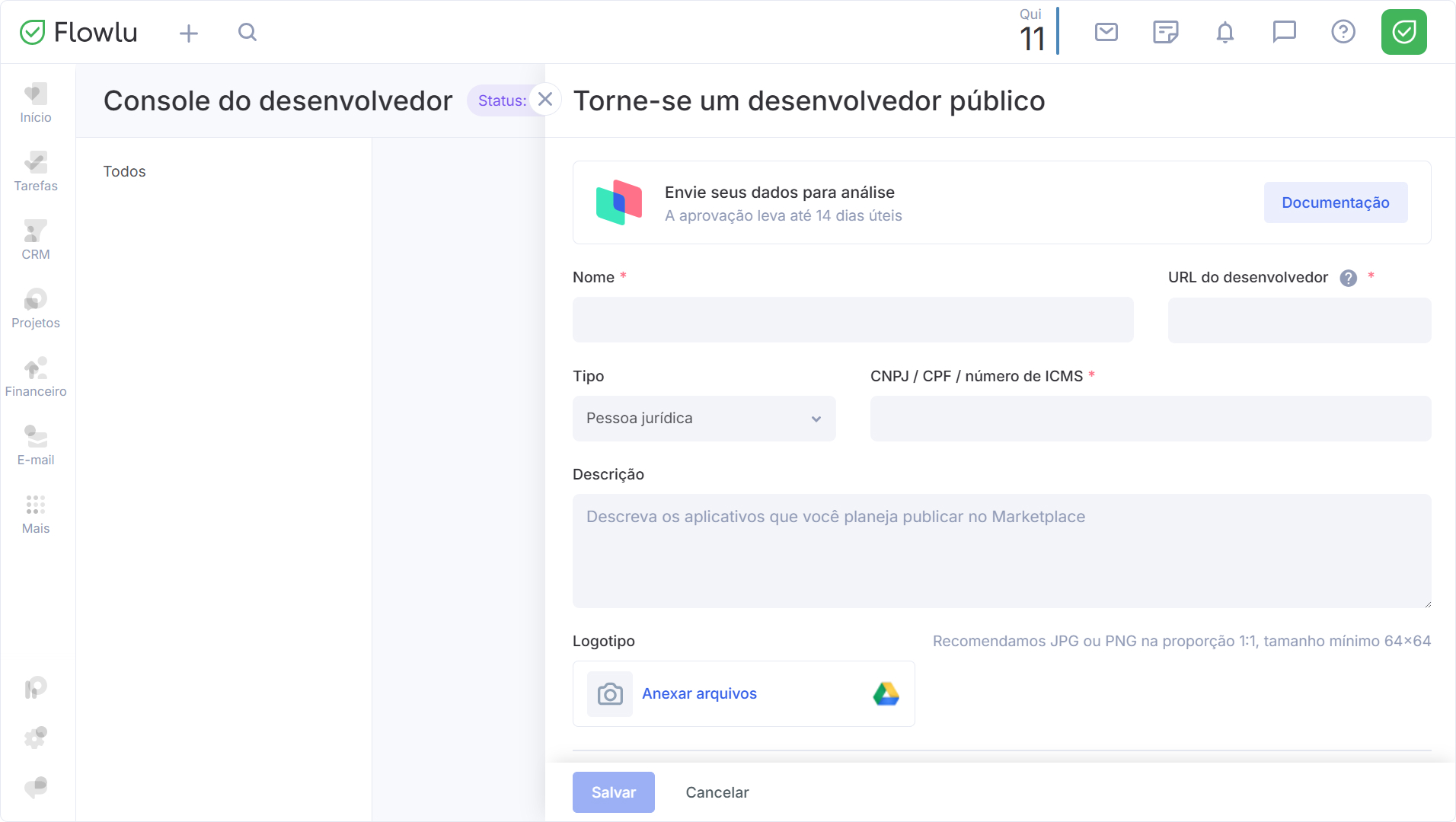Click the sidebar icon above settings gear

click(36, 688)
